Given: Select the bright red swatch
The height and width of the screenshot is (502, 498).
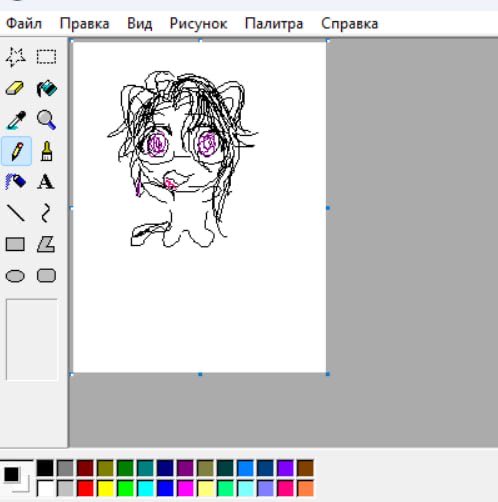Looking at the screenshot, I should pyautogui.click(x=85, y=488).
